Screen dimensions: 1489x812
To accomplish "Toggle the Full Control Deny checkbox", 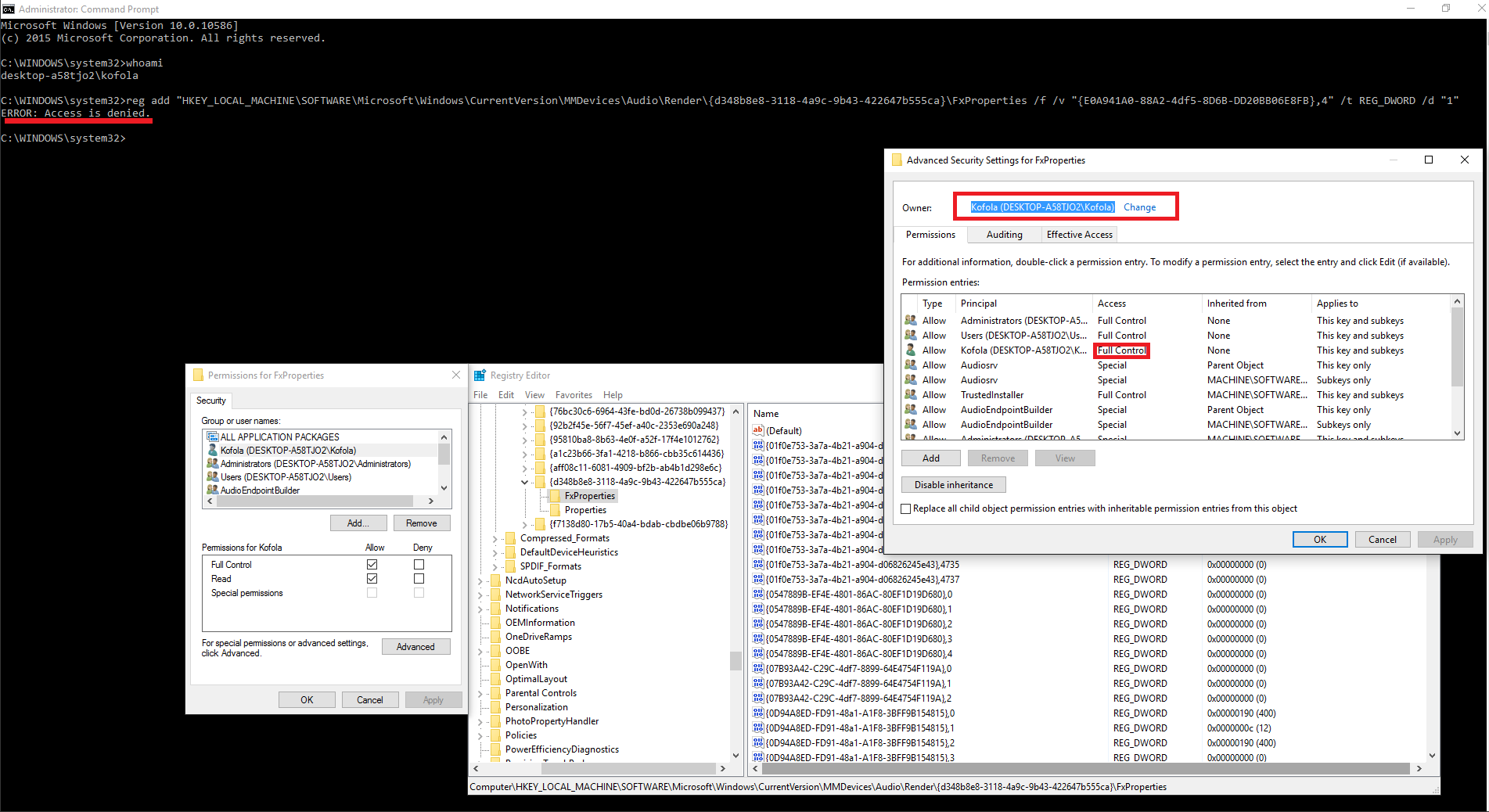I will [419, 564].
